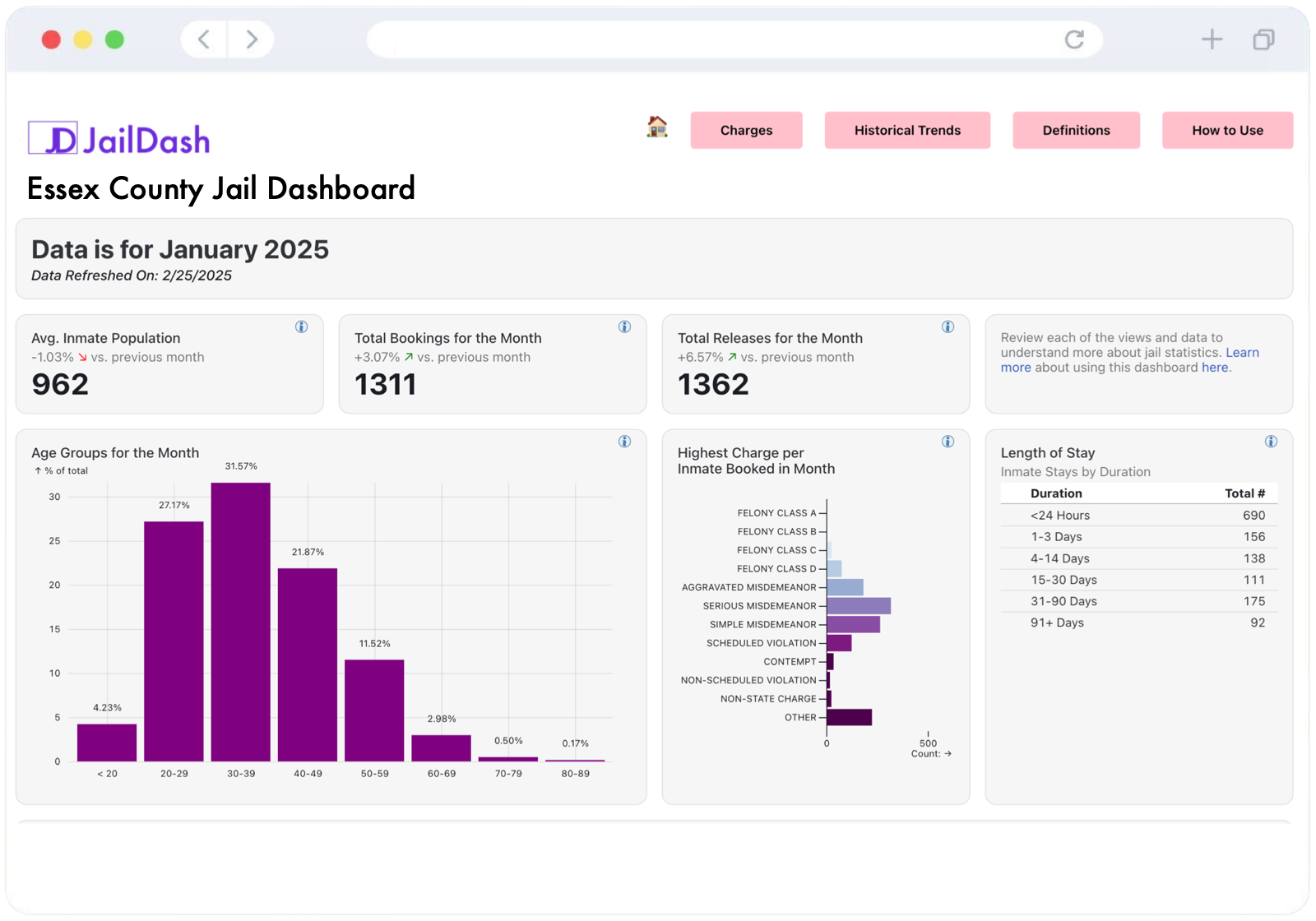Click the info icon on Total Bookings card
This screenshot has height=921, width=1316.
coord(625,326)
